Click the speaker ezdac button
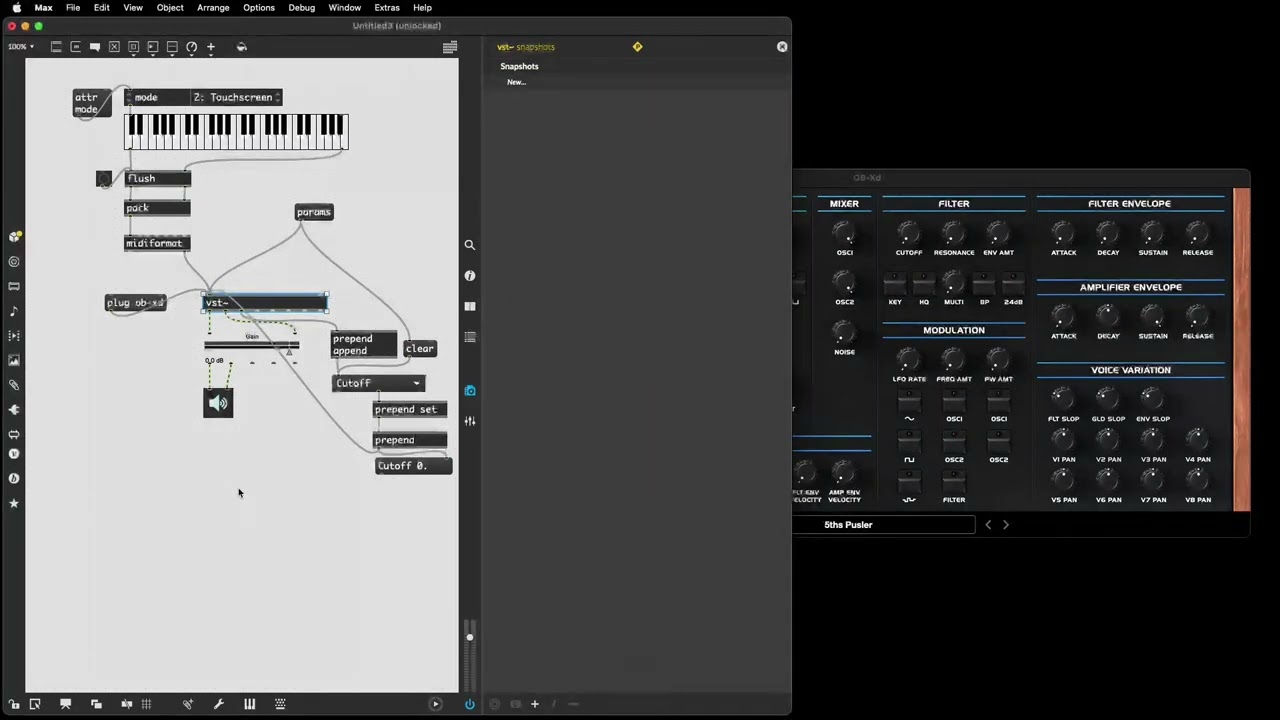Image resolution: width=1280 pixels, height=720 pixels. 218,403
